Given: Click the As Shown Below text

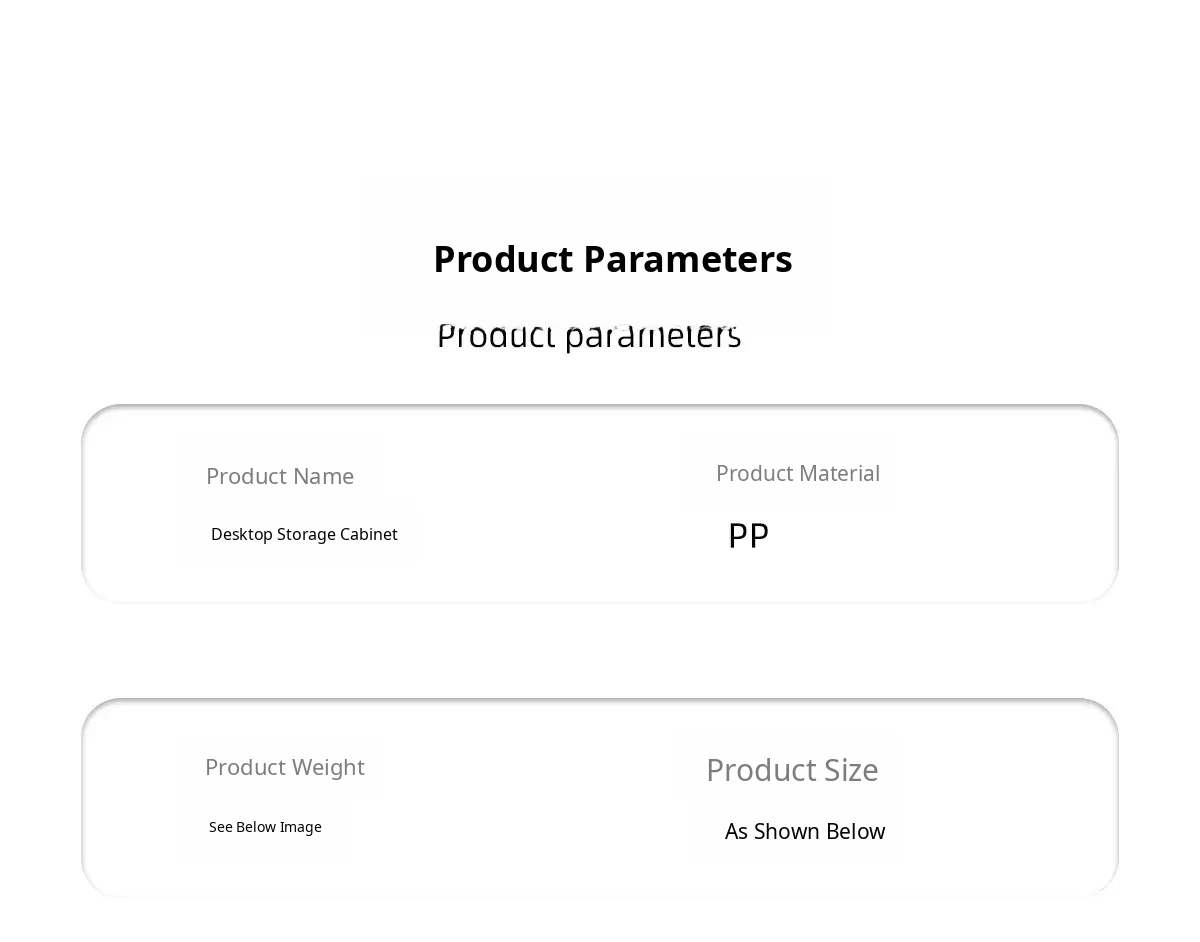Looking at the screenshot, I should (x=804, y=831).
